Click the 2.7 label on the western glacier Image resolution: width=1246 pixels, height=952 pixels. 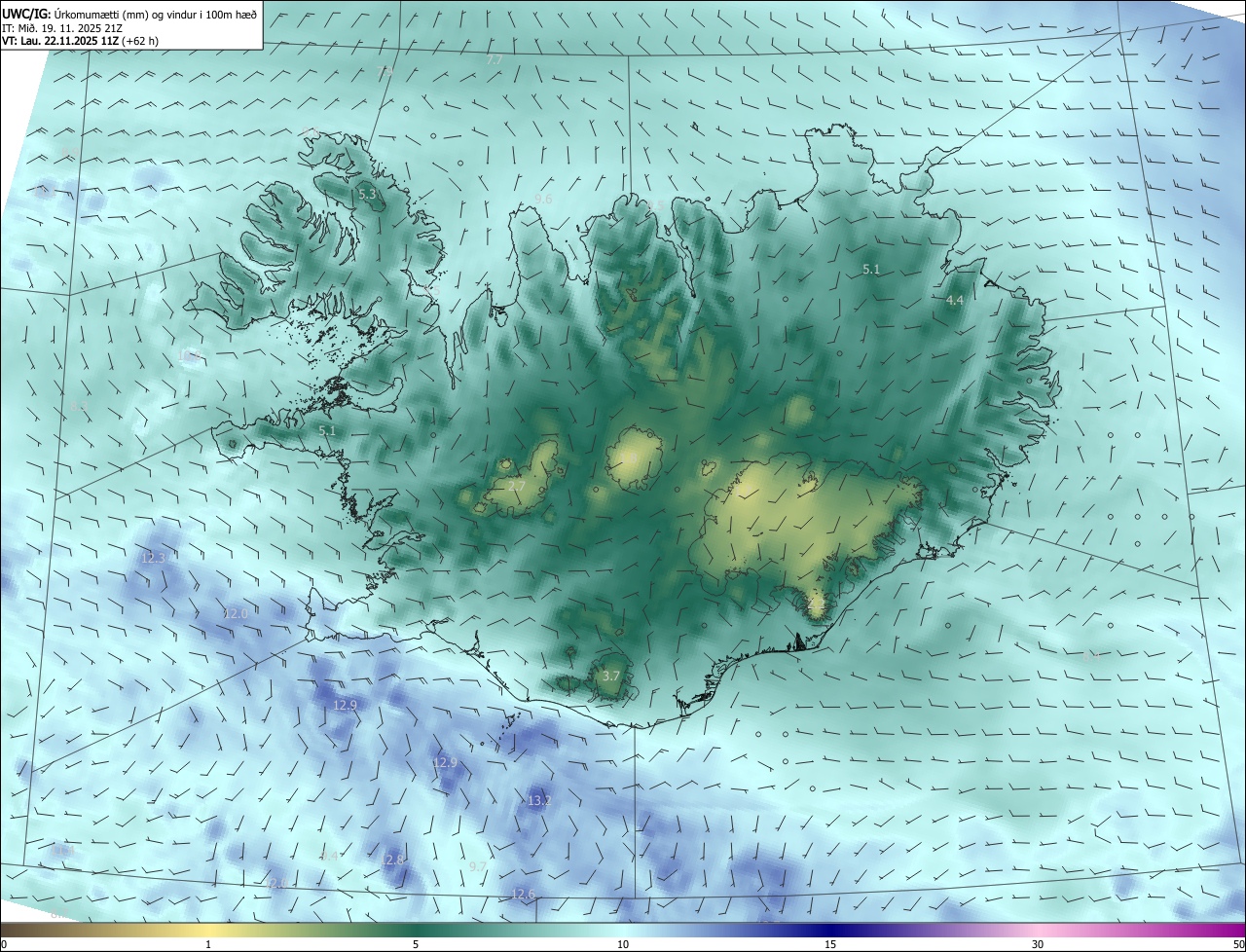tap(517, 487)
